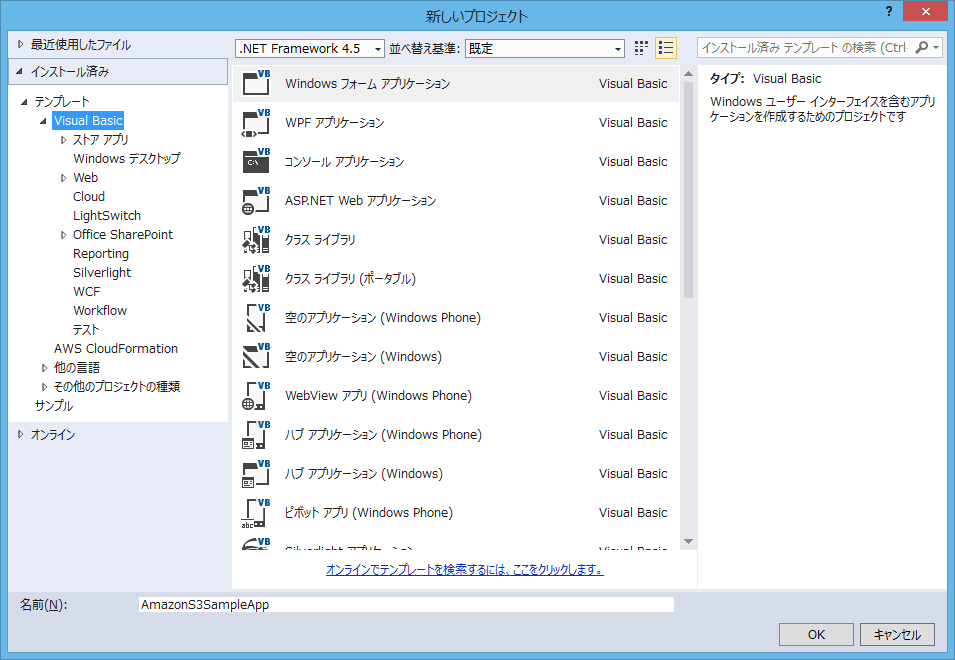Expand the Office SharePoint tree node
Viewport: 955px width, 660px height.
click(63, 235)
